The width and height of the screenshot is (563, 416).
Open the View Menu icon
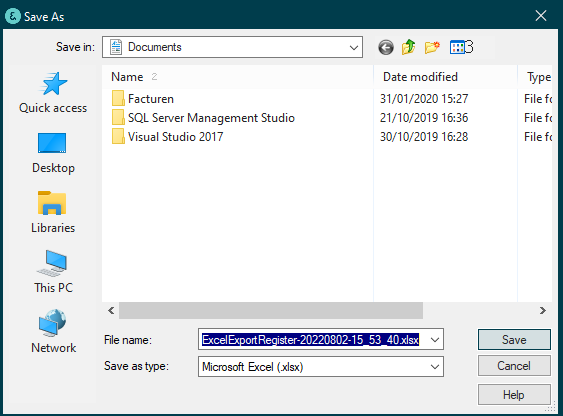coord(461,47)
